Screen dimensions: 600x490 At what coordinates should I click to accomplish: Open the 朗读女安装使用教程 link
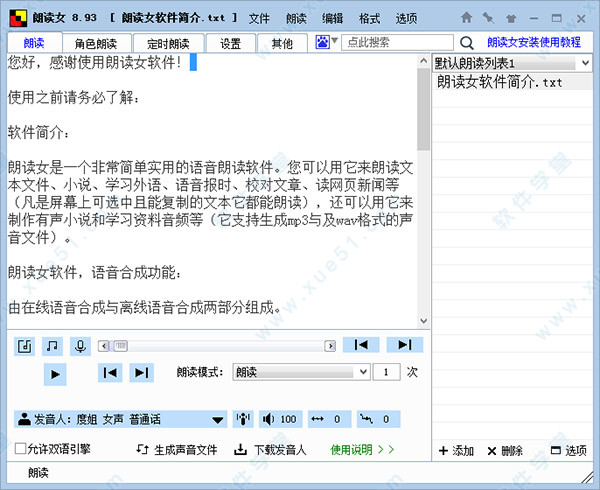pos(534,43)
